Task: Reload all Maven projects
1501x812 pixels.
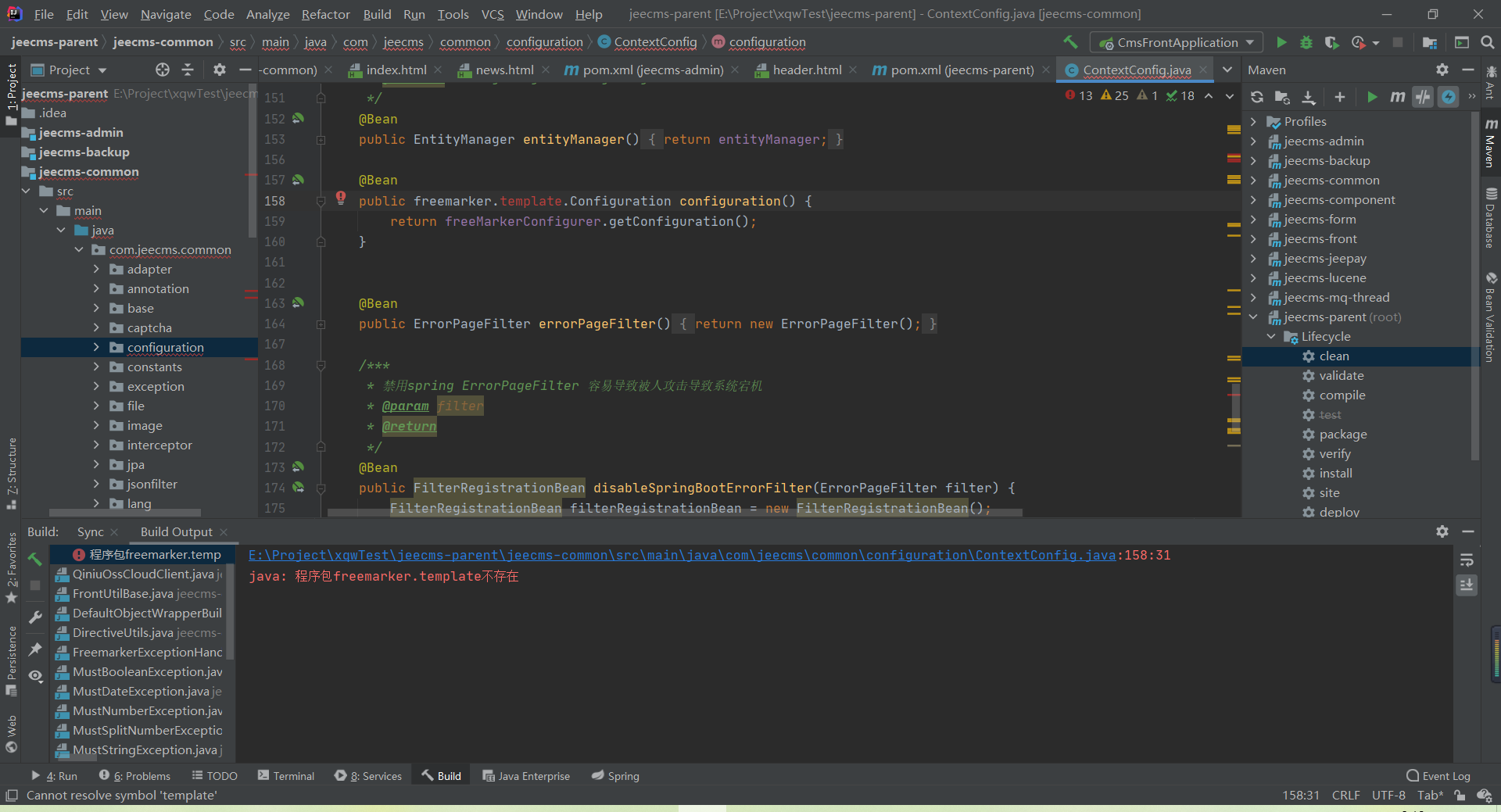Action: click(x=1256, y=97)
